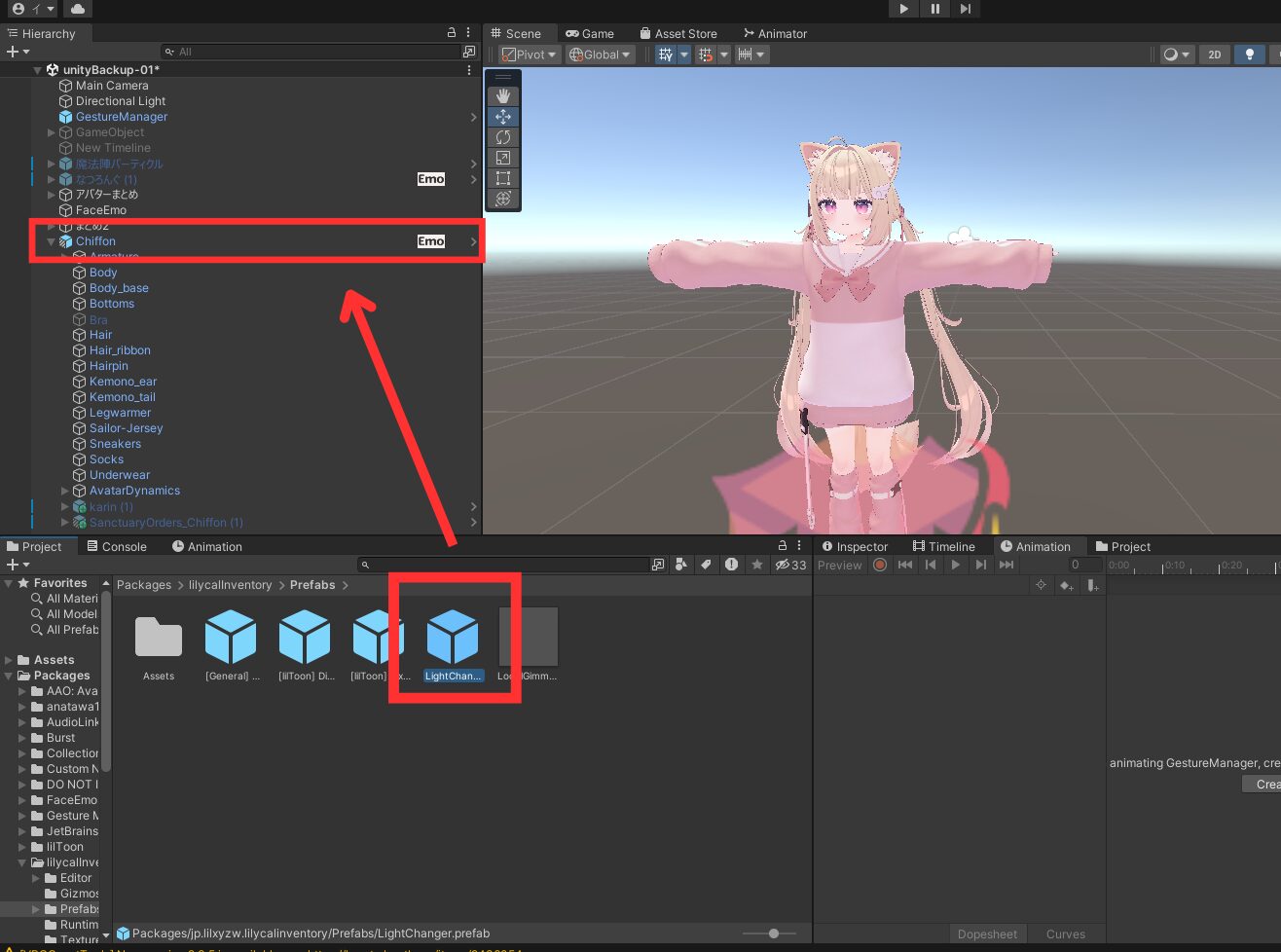The height and width of the screenshot is (952, 1281).
Task: Select the Move tool in Scene toolbar
Action: click(x=503, y=117)
